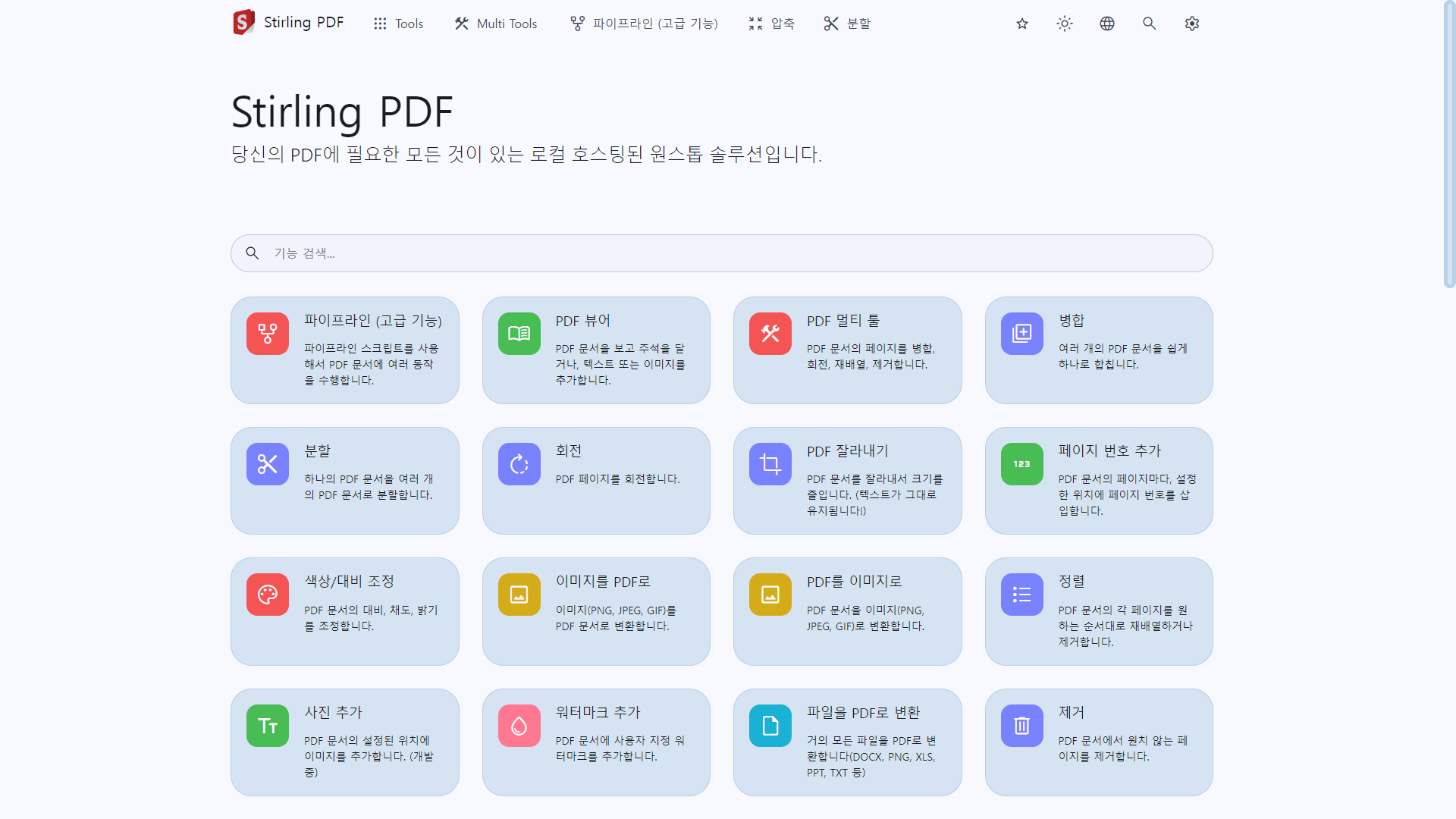Open the 파이프라인 (고급 기능) card title
The width and height of the screenshot is (1456, 819).
(x=373, y=321)
